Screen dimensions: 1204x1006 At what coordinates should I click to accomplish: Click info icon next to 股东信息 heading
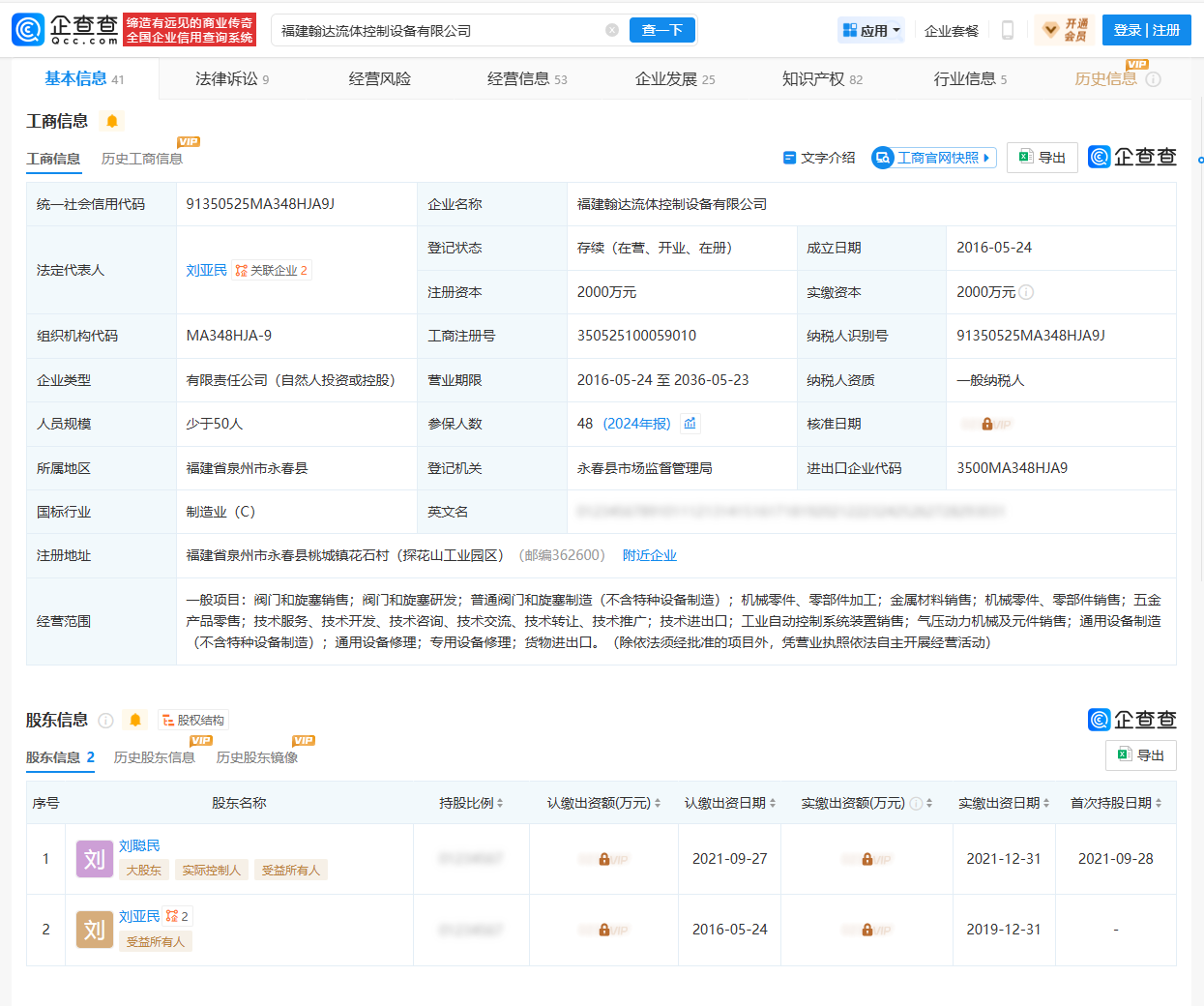pyautogui.click(x=105, y=720)
